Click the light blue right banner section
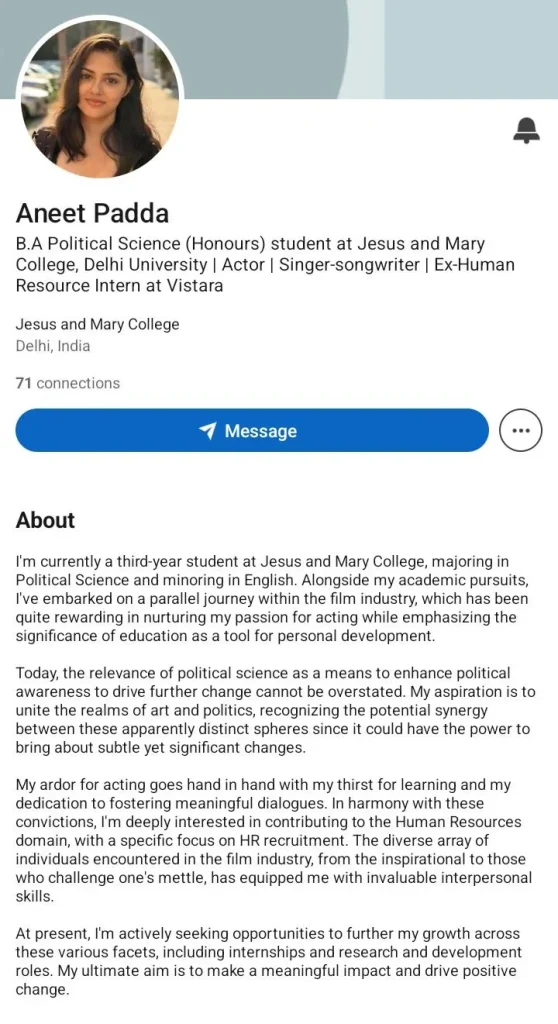 471,49
